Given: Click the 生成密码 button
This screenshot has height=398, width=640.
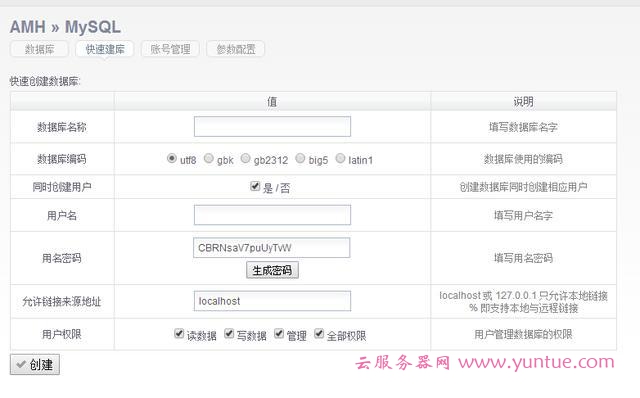Looking at the screenshot, I should tap(272, 270).
